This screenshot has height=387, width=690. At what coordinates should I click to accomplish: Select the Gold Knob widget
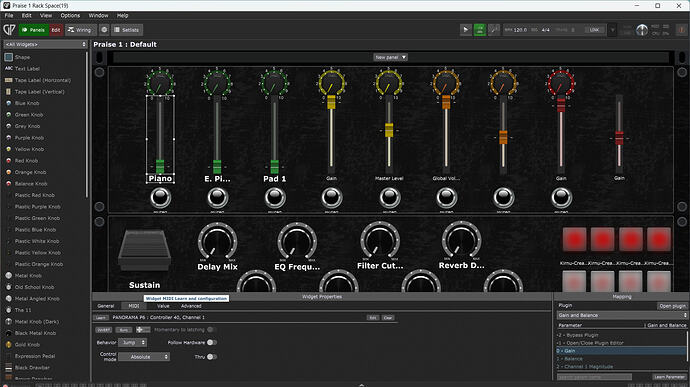click(x=22, y=345)
